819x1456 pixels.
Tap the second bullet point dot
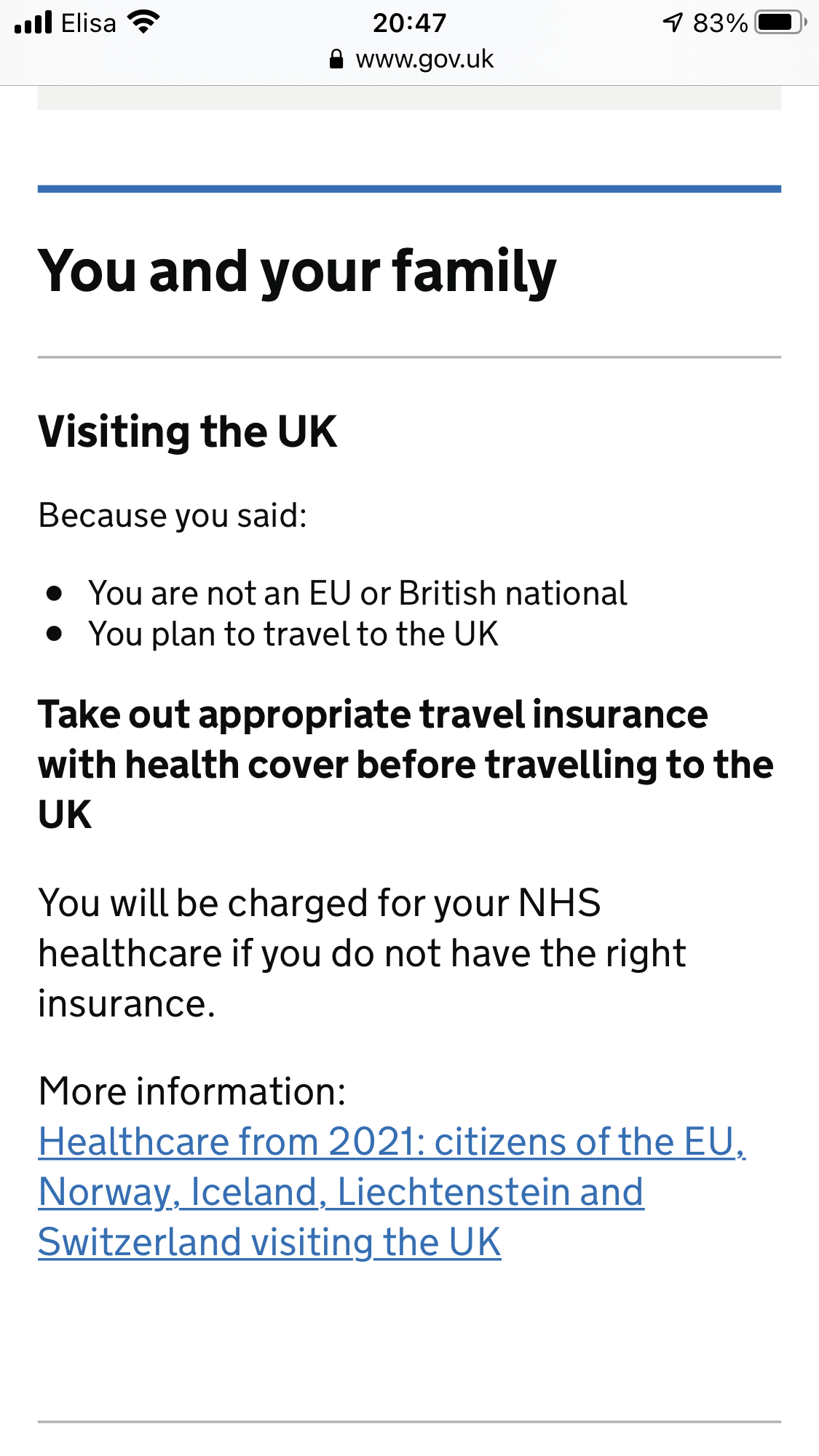point(54,634)
